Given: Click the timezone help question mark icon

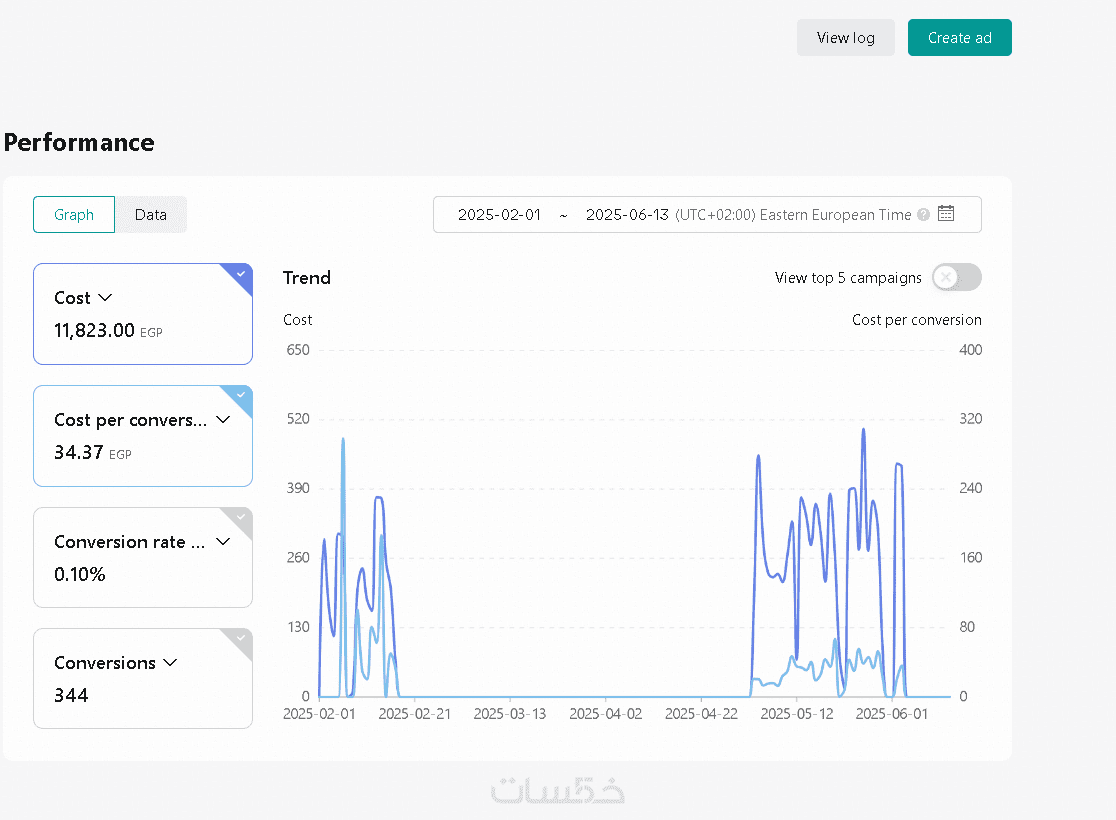Looking at the screenshot, I should pyautogui.click(x=923, y=215).
